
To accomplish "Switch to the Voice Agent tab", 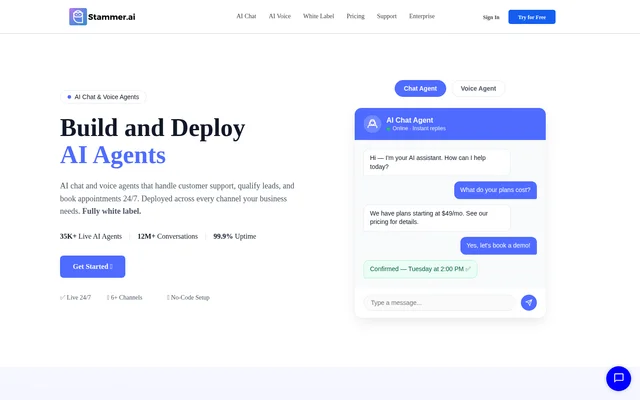I will 478,89.
